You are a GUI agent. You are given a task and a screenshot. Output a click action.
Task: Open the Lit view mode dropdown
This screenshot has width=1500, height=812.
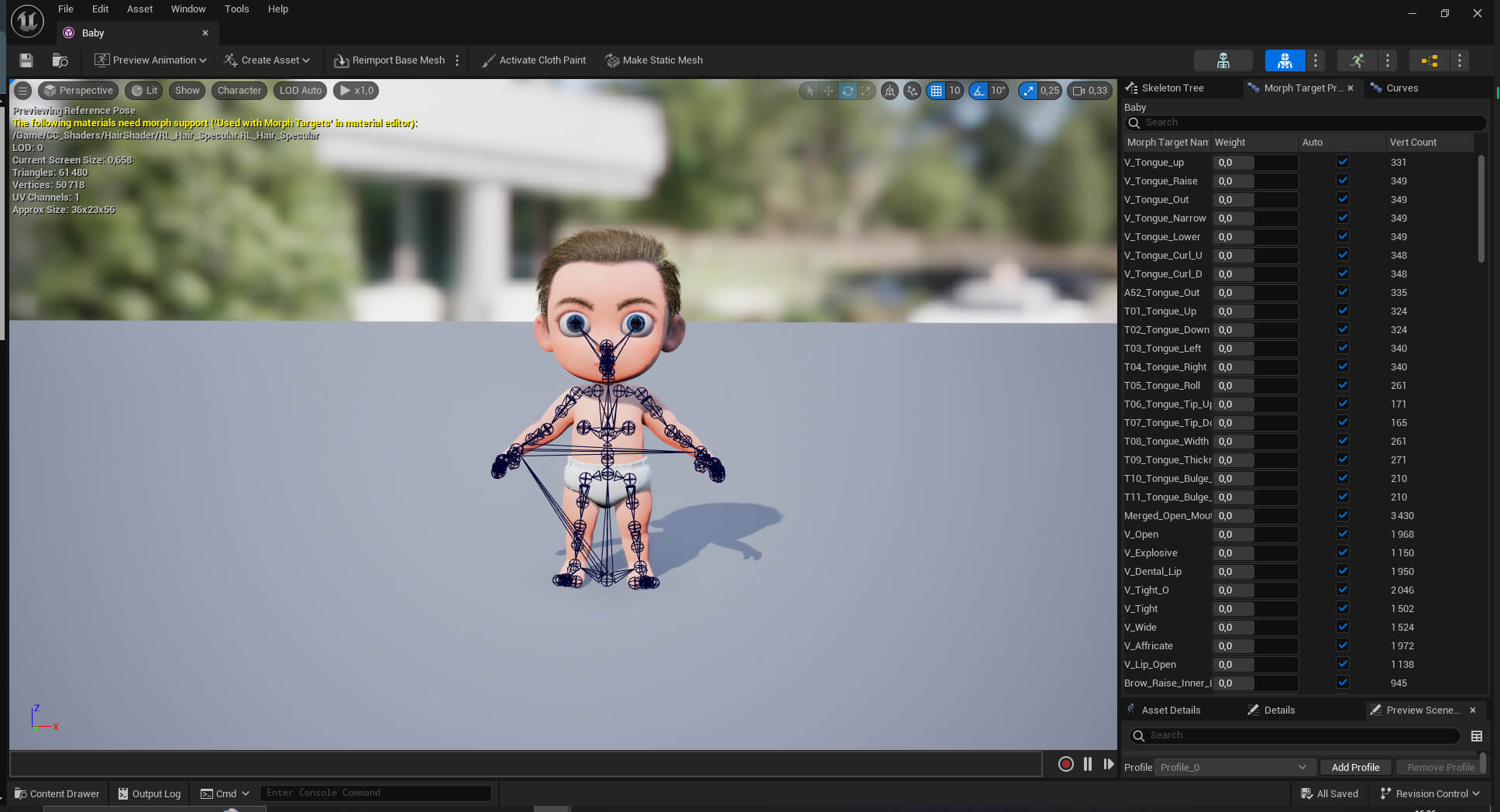point(144,91)
